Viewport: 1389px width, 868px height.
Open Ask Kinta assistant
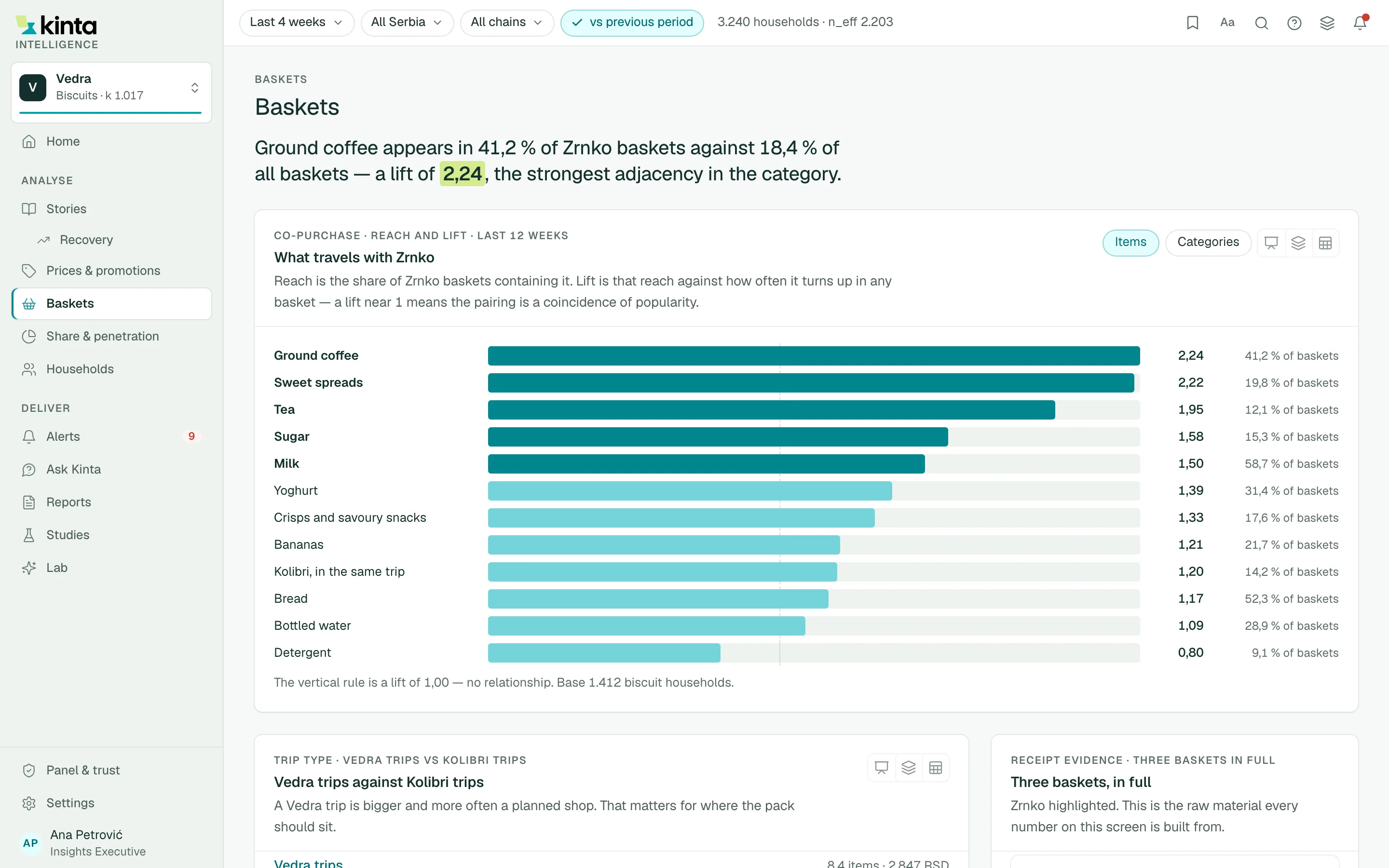tap(111, 470)
